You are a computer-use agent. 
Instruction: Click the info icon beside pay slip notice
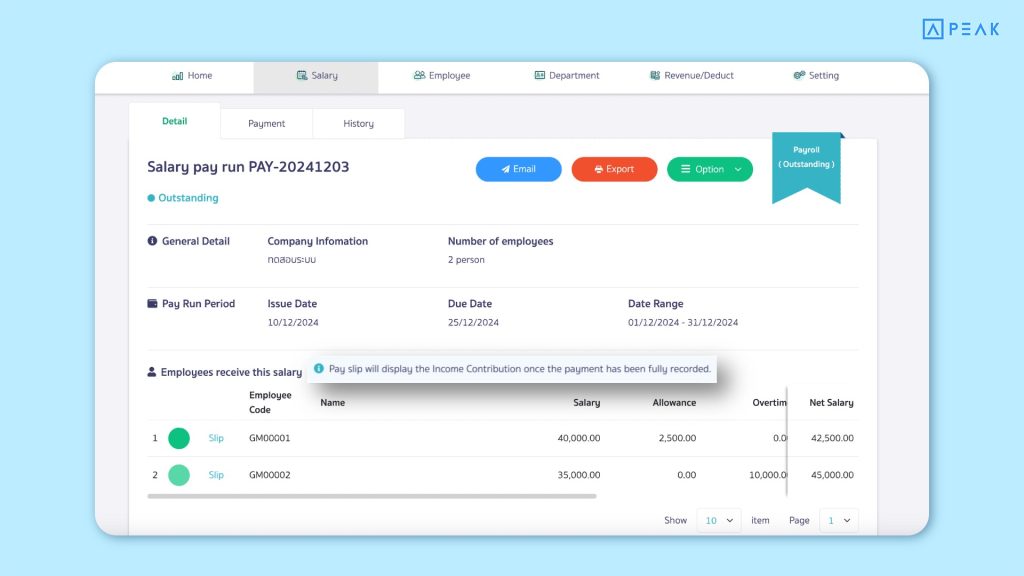click(x=318, y=369)
